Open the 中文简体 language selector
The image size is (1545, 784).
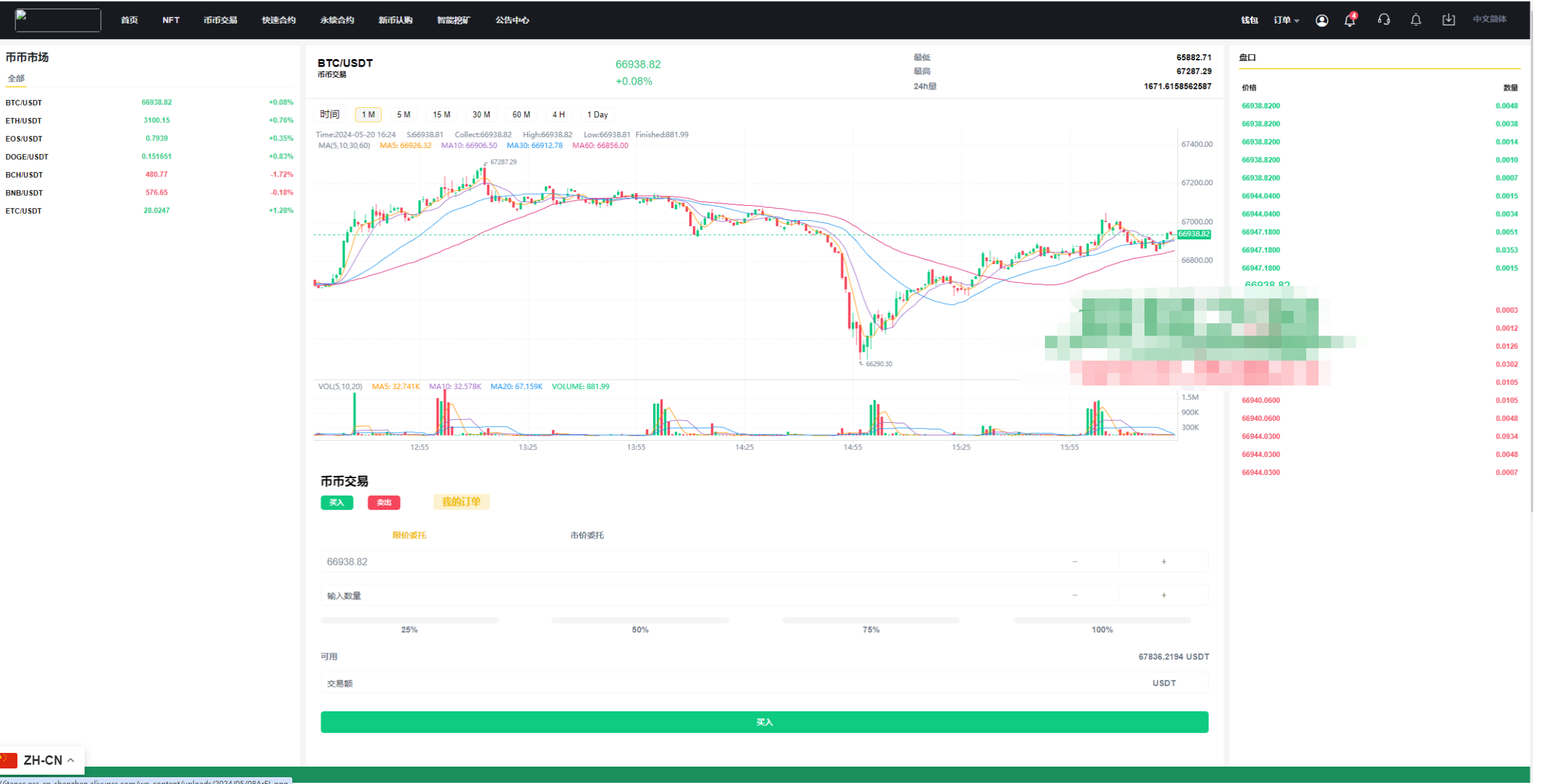1490,19
